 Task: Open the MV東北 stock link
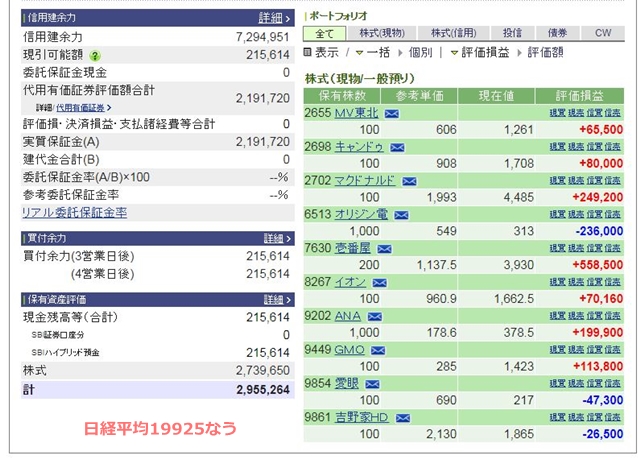tap(356, 113)
